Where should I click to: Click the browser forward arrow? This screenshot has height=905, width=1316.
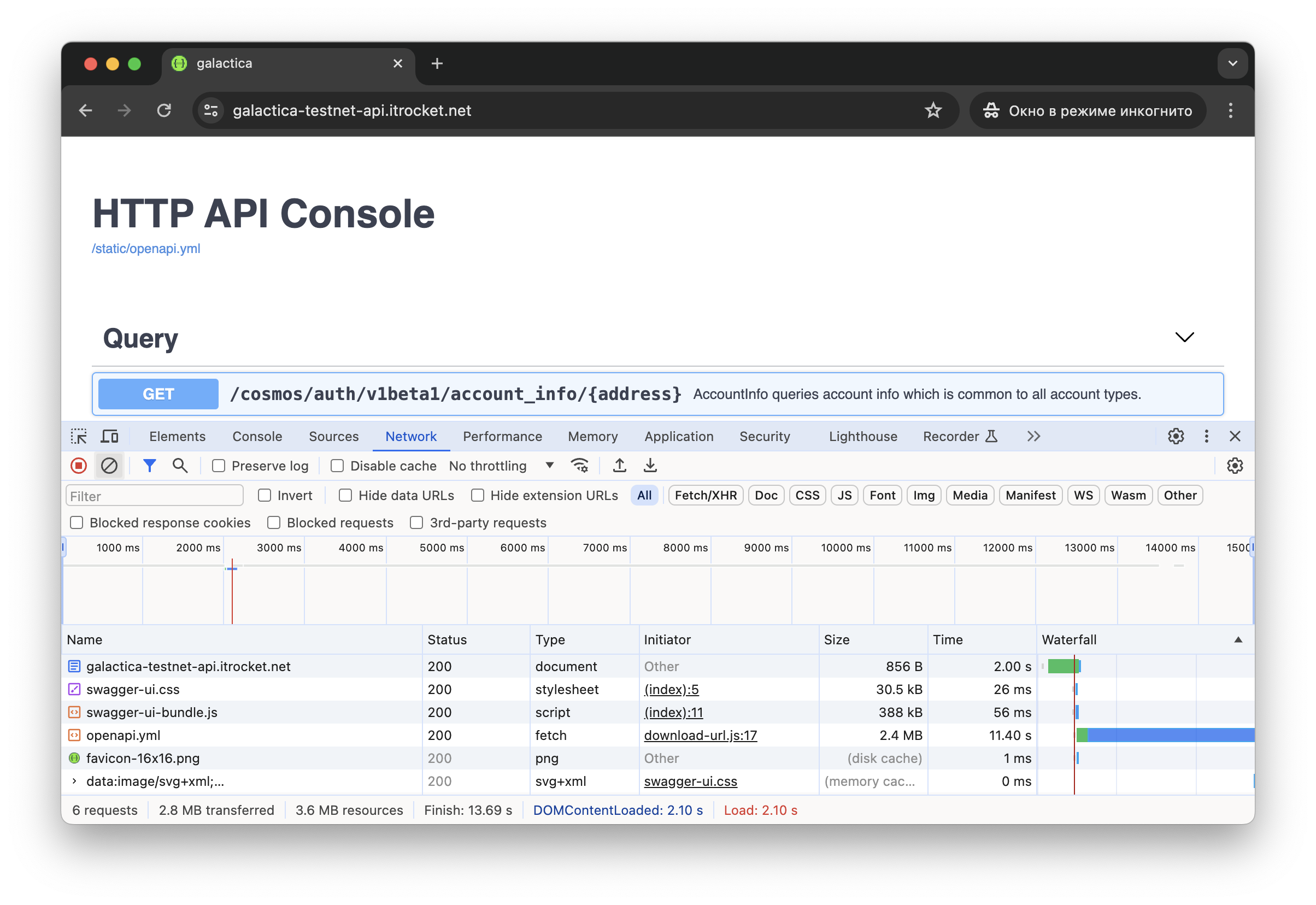[124, 110]
